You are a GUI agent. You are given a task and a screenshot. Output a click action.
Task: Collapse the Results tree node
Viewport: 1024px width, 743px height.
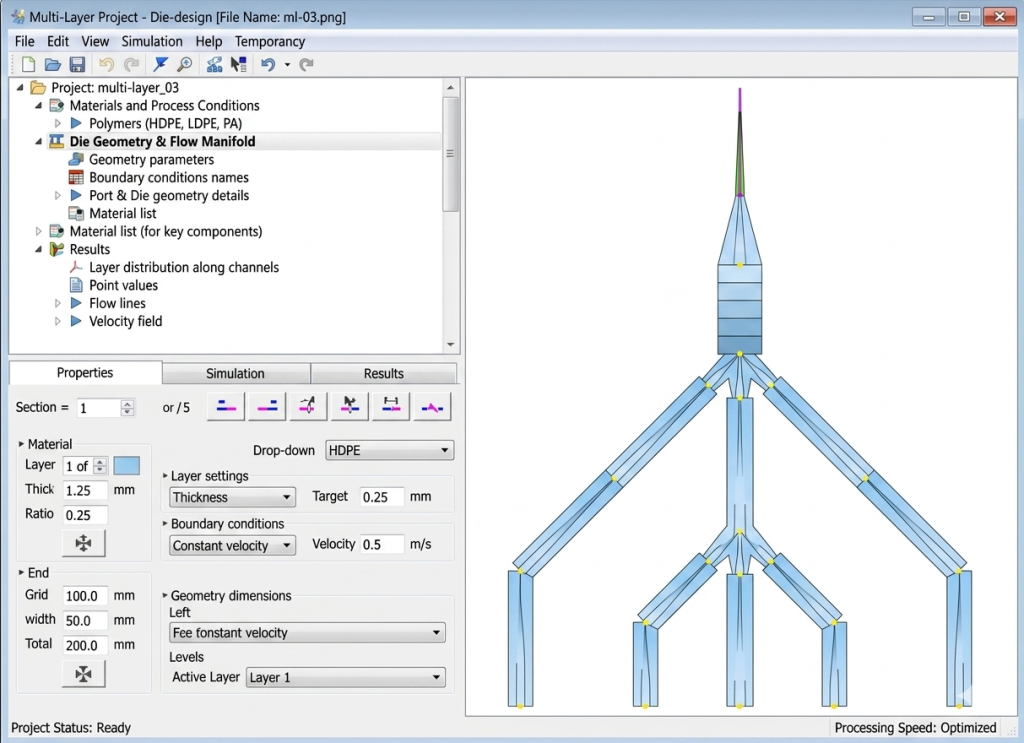pyautogui.click(x=38, y=249)
